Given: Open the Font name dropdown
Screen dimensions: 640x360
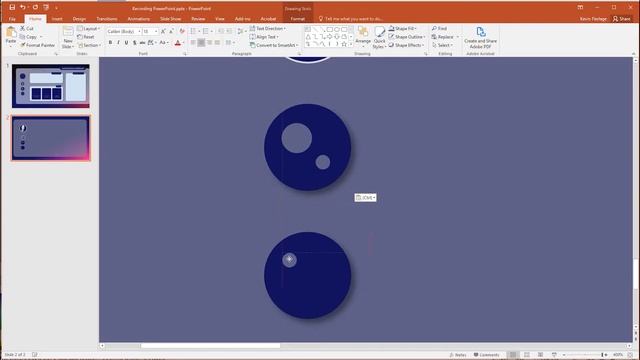Looking at the screenshot, I should pos(139,31).
